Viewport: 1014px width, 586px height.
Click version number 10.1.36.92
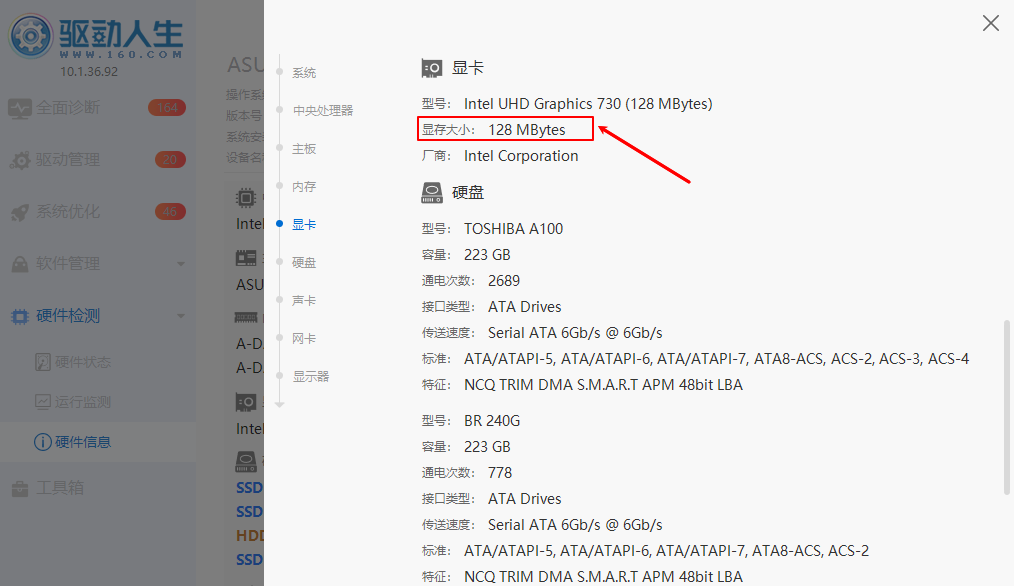click(89, 72)
